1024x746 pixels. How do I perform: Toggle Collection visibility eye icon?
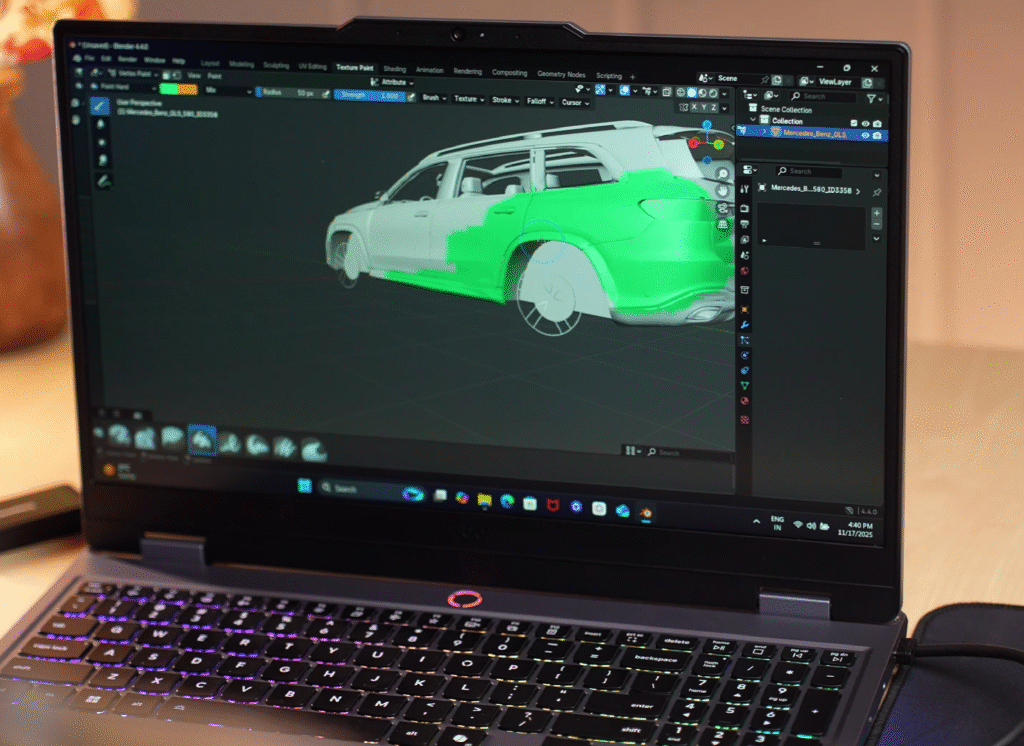(864, 121)
